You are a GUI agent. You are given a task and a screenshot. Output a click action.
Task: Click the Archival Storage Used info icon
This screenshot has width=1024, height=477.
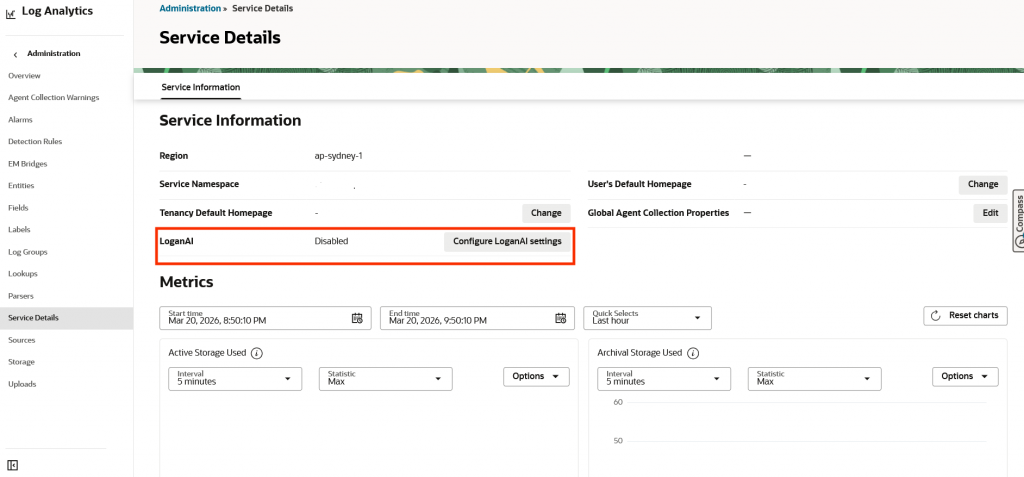(693, 353)
